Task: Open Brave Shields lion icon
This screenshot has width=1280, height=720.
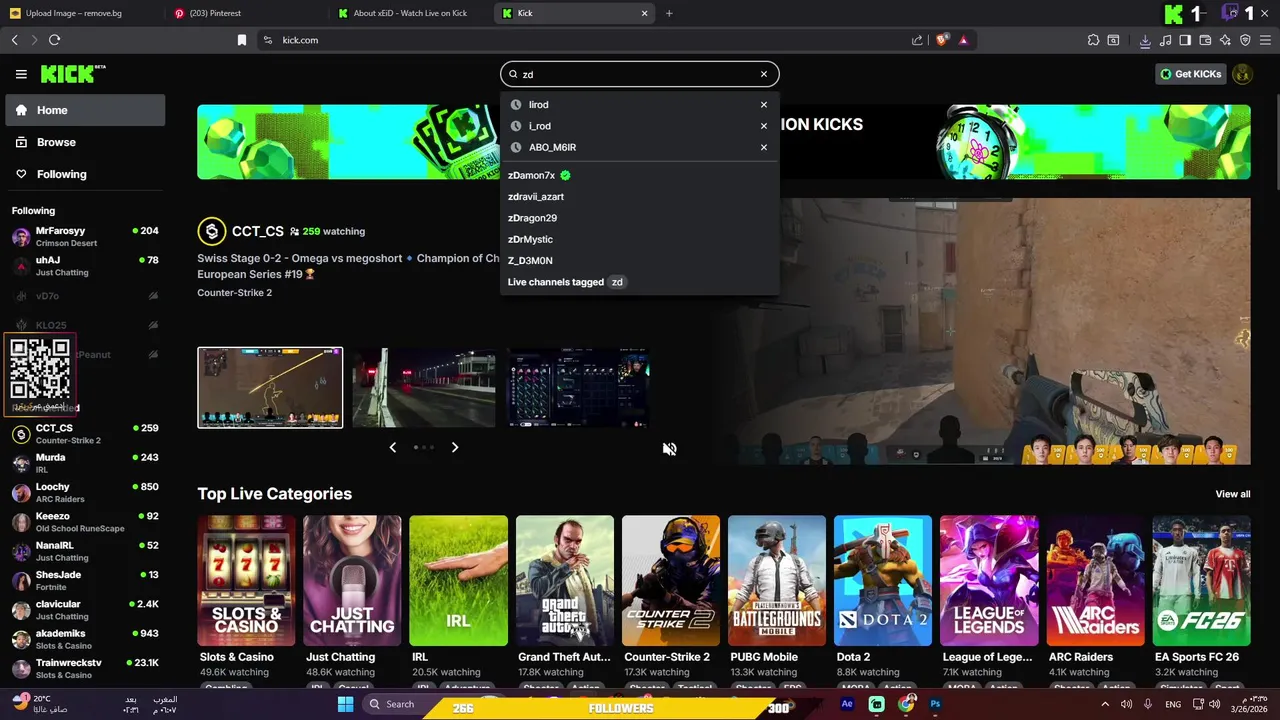Action: [942, 40]
